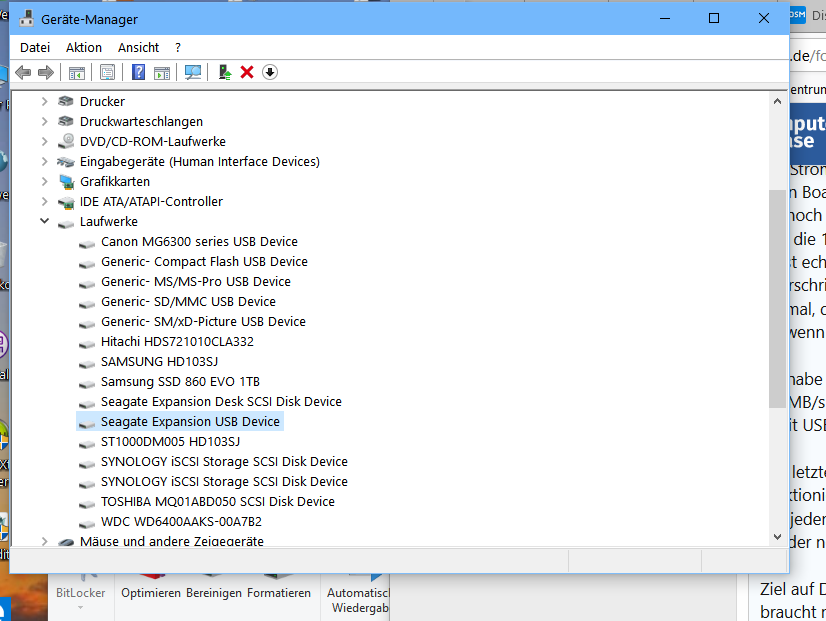Click the Back arrow toolbar icon
The height and width of the screenshot is (621, 826).
tap(23, 72)
